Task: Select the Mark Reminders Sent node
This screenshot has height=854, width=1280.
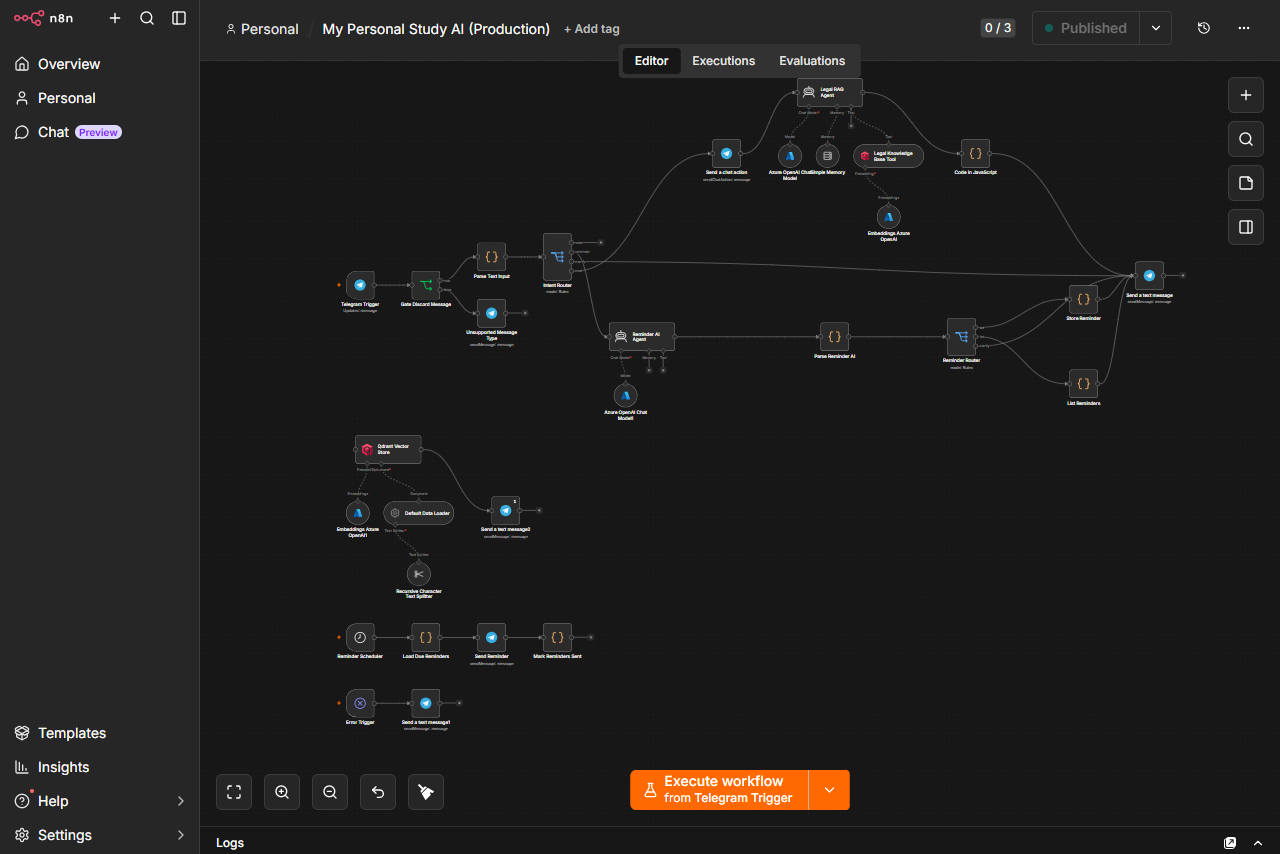Action: pos(557,637)
